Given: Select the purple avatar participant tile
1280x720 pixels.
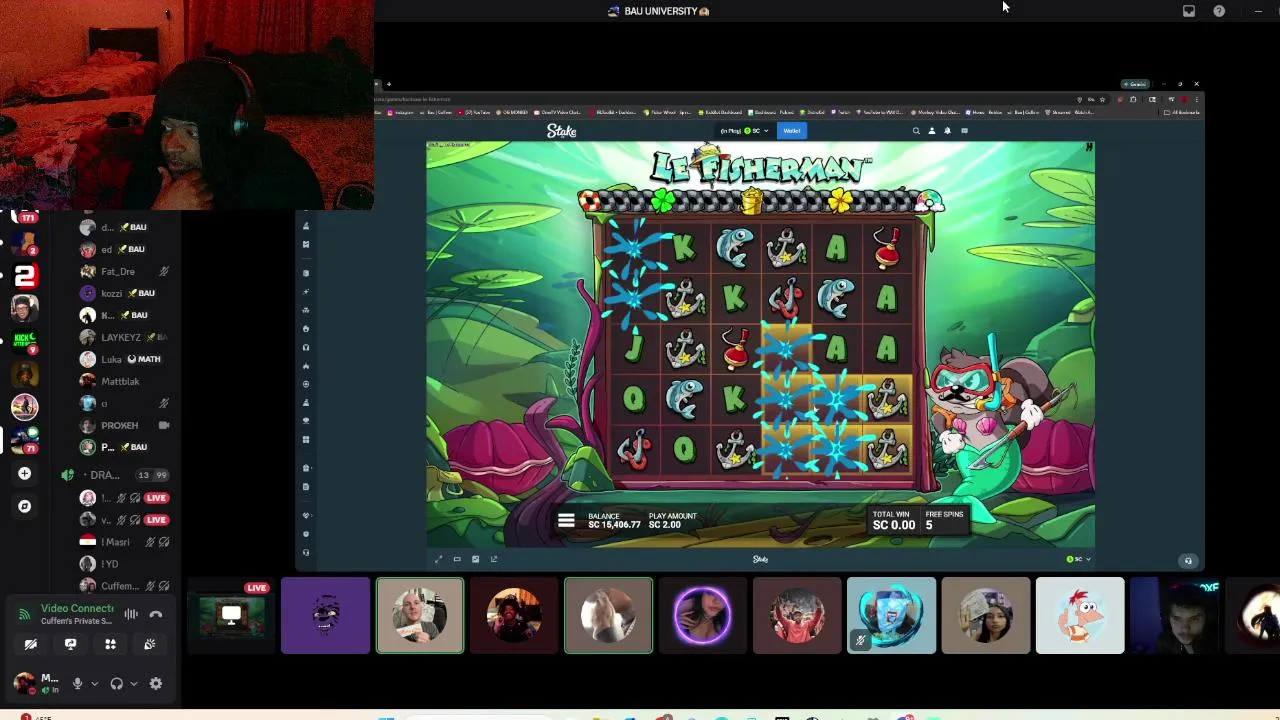Looking at the screenshot, I should click(x=325, y=616).
